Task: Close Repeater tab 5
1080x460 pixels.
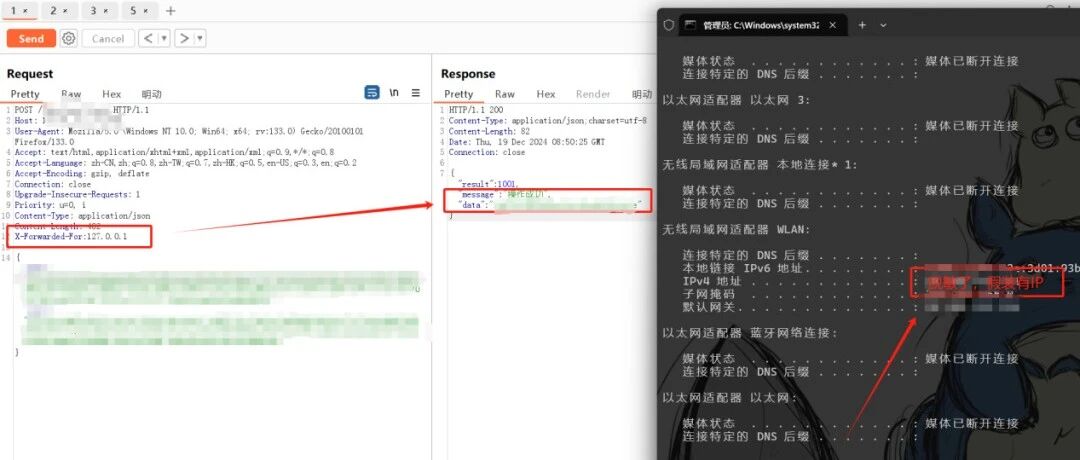Action: (145, 11)
